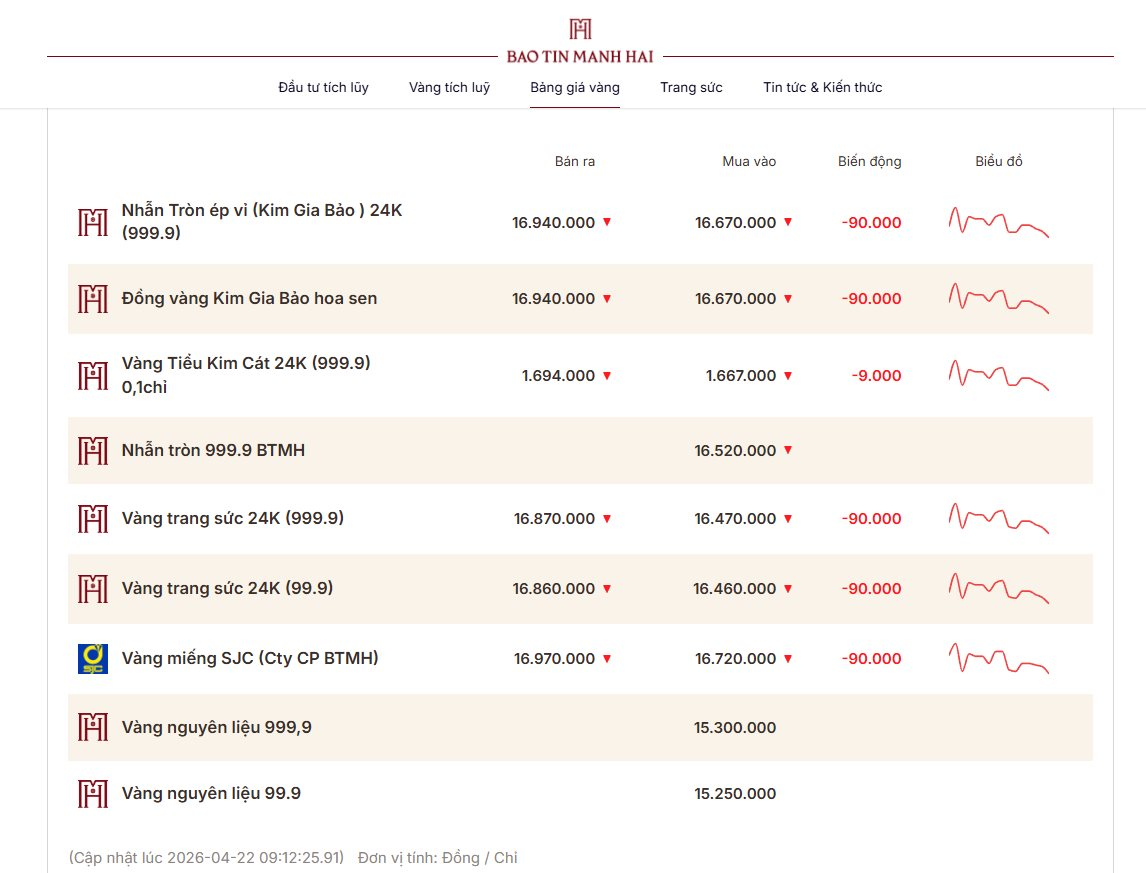Click the red down arrow beside 16.970.000

click(x=607, y=659)
